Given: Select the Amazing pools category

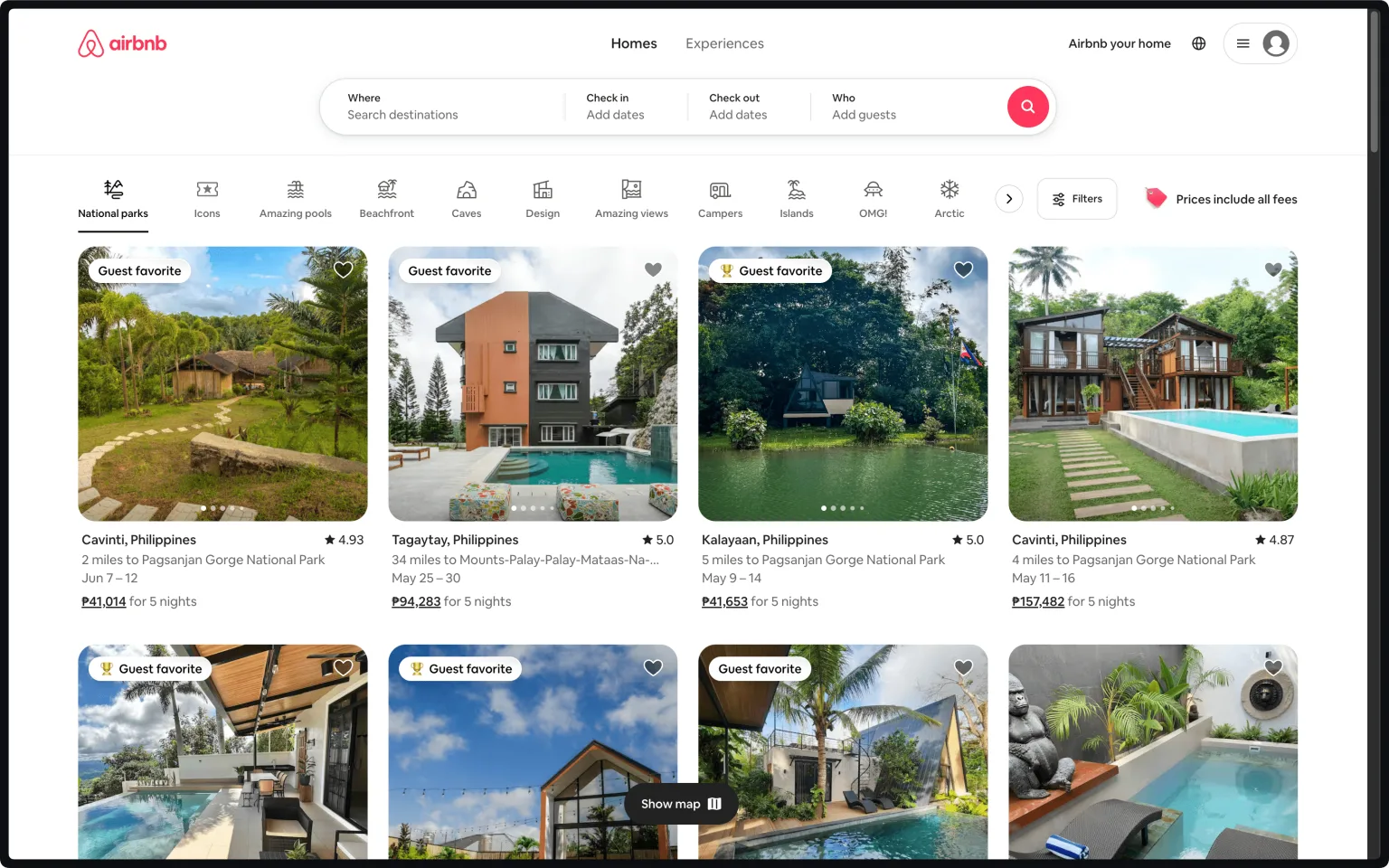Looking at the screenshot, I should [296, 199].
